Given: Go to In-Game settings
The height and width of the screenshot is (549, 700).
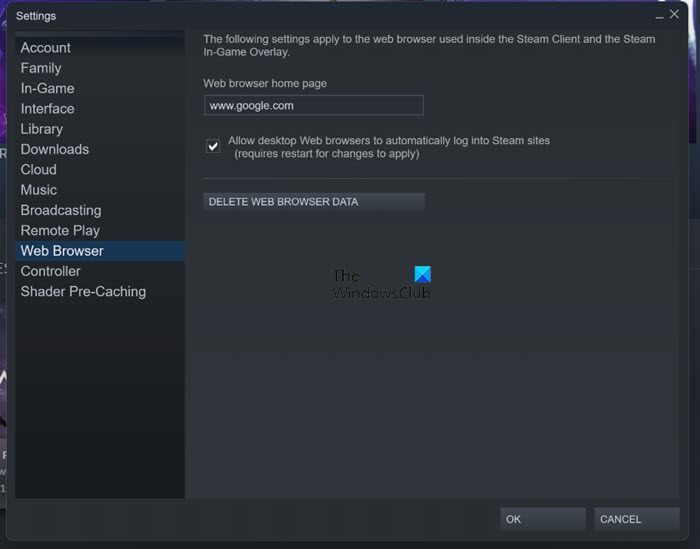Looking at the screenshot, I should (x=47, y=88).
